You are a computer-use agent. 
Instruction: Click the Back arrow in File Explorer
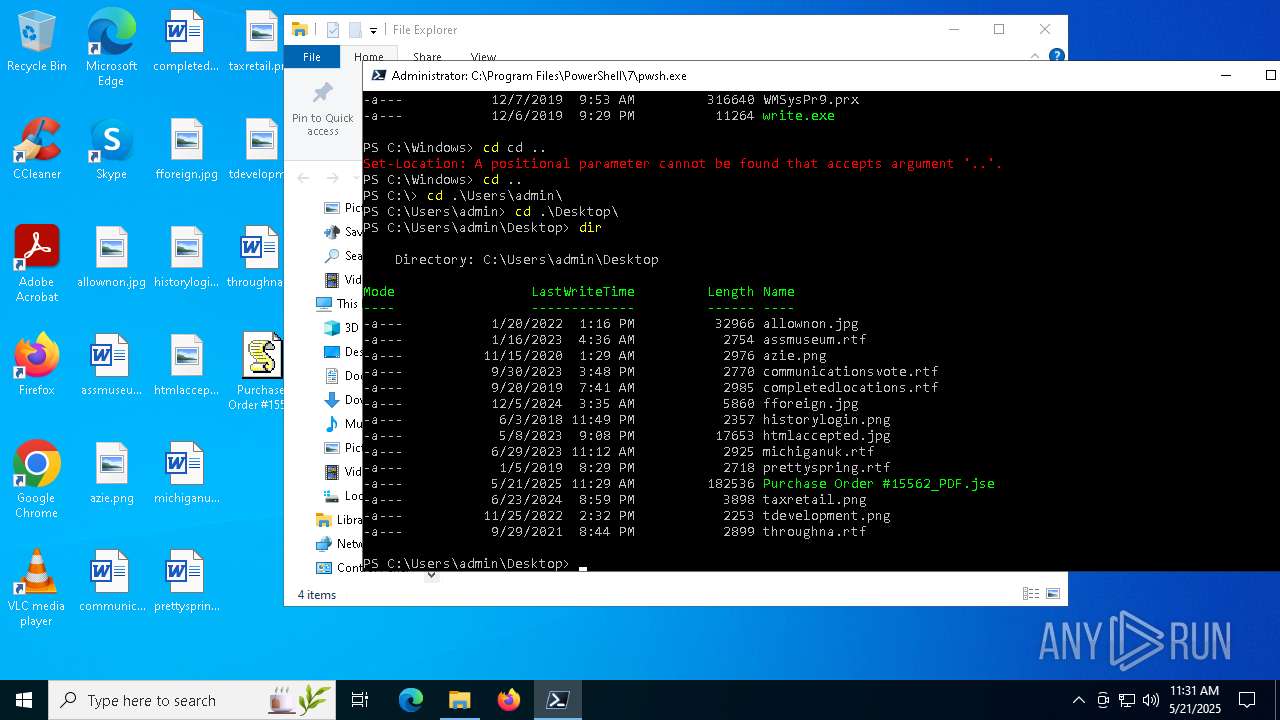pyautogui.click(x=304, y=178)
